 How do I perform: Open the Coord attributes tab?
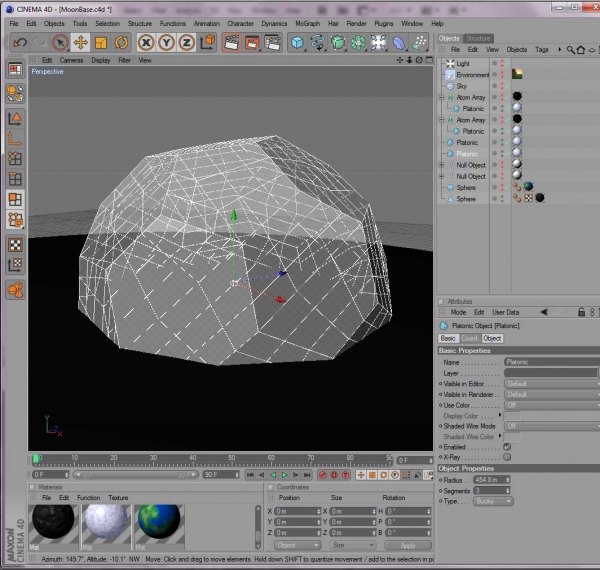[469, 338]
